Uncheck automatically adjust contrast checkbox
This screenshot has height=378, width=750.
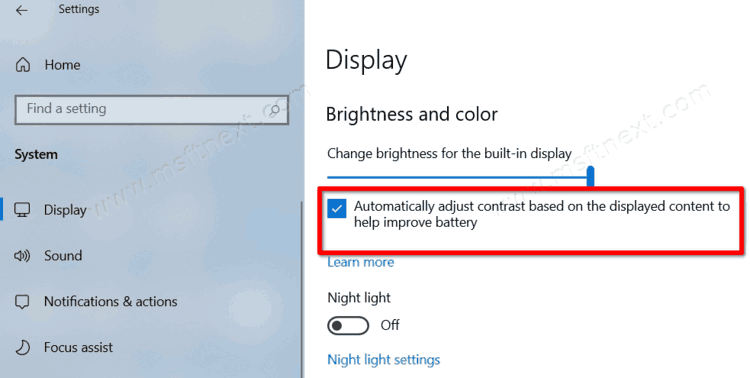pos(337,209)
